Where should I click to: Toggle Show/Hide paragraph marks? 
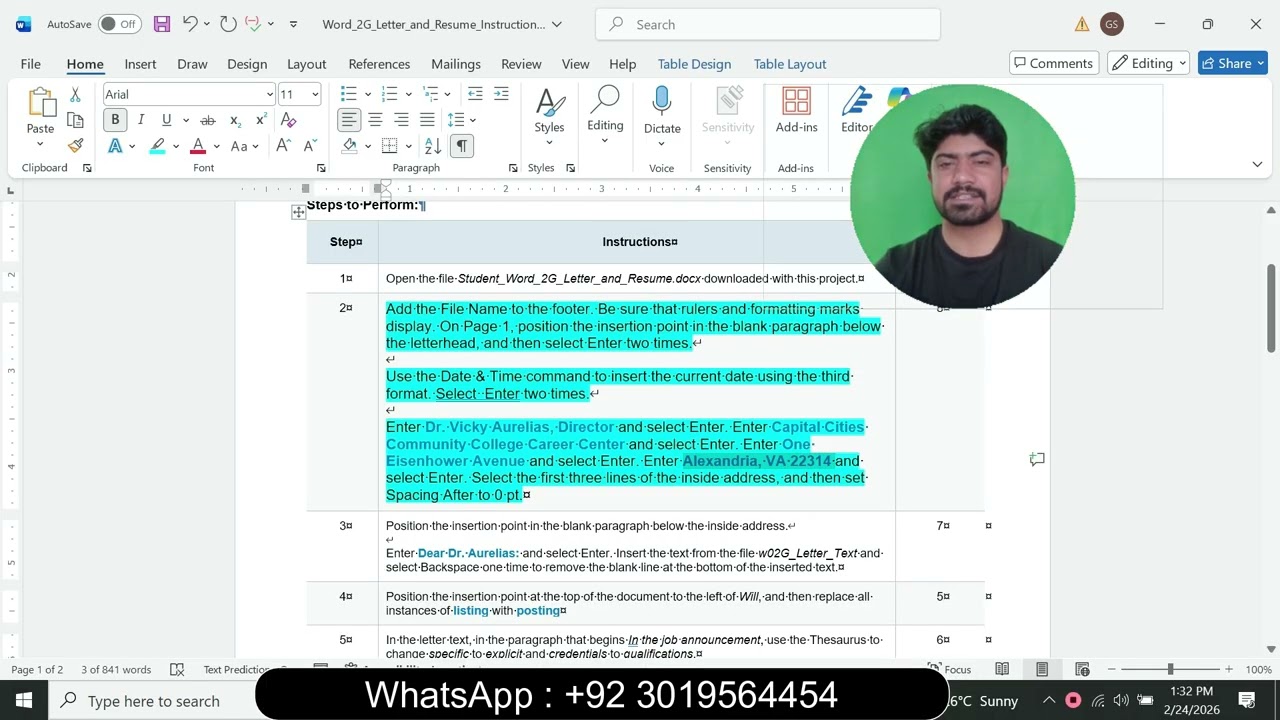461,146
